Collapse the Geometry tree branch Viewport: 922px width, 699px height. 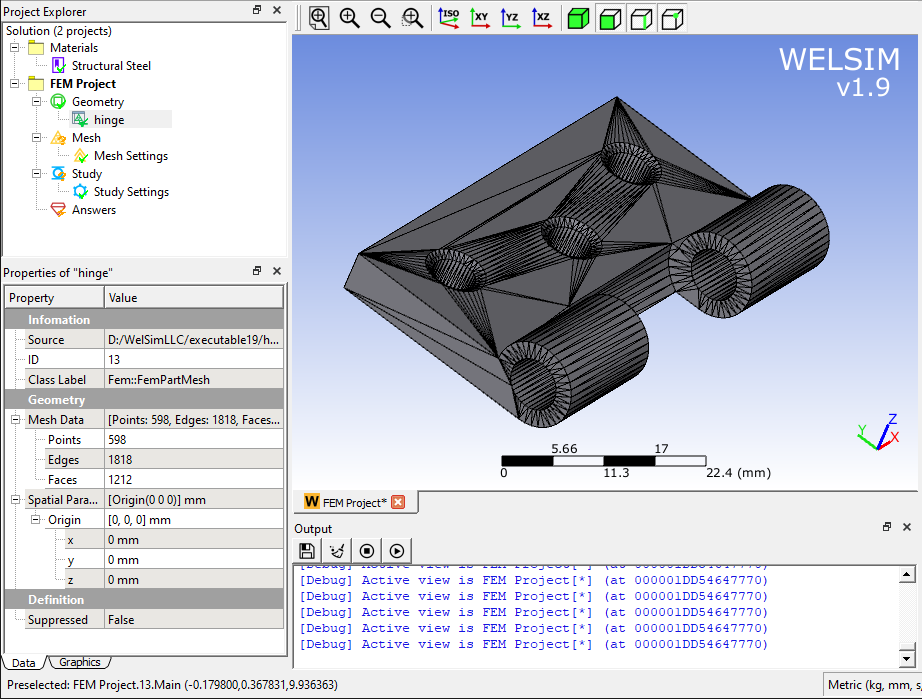click(34, 101)
